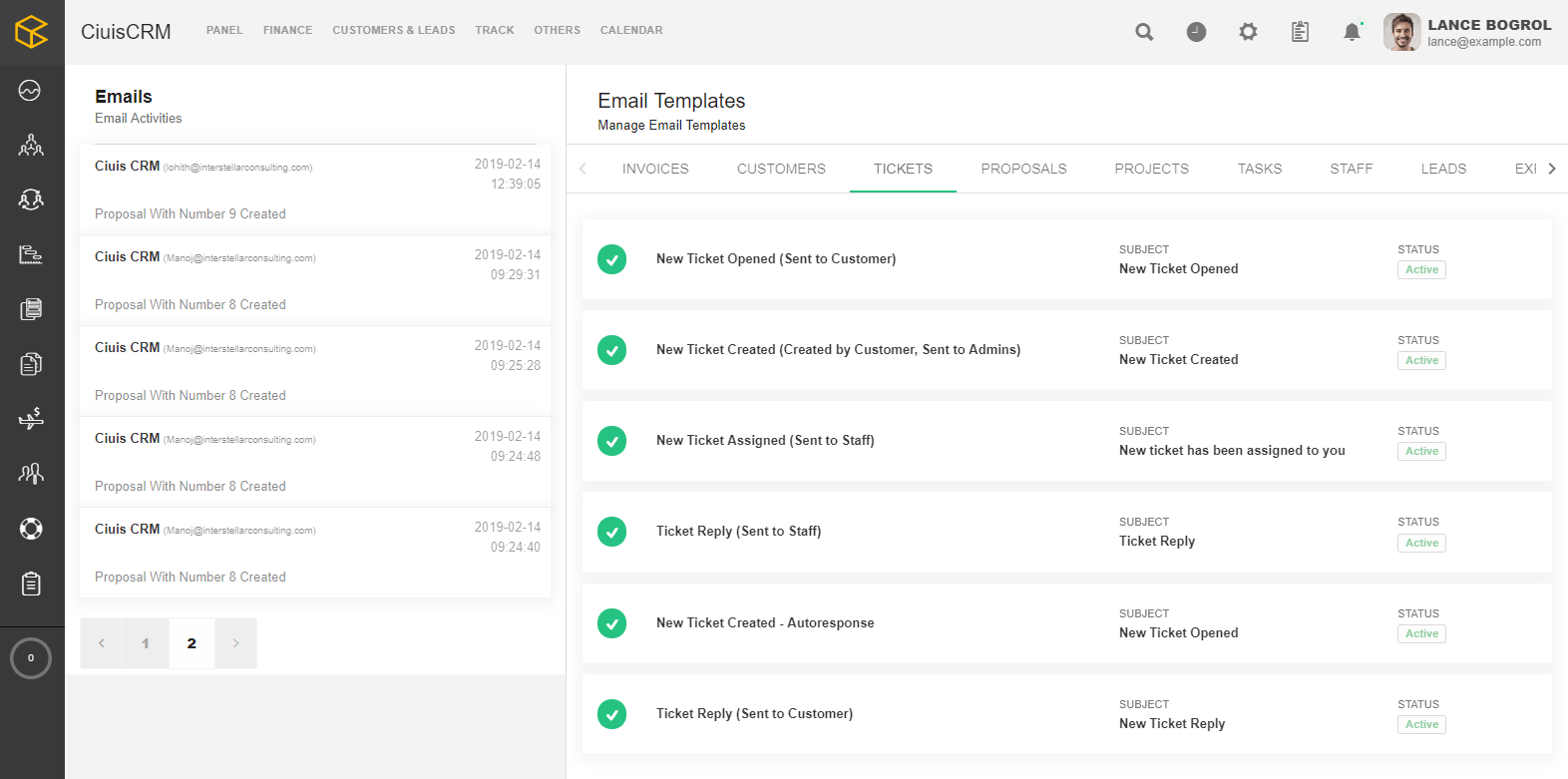Click Active badge for Ticket Reply (Sent to Customer)
The height and width of the screenshot is (779, 1568).
[1421, 724]
